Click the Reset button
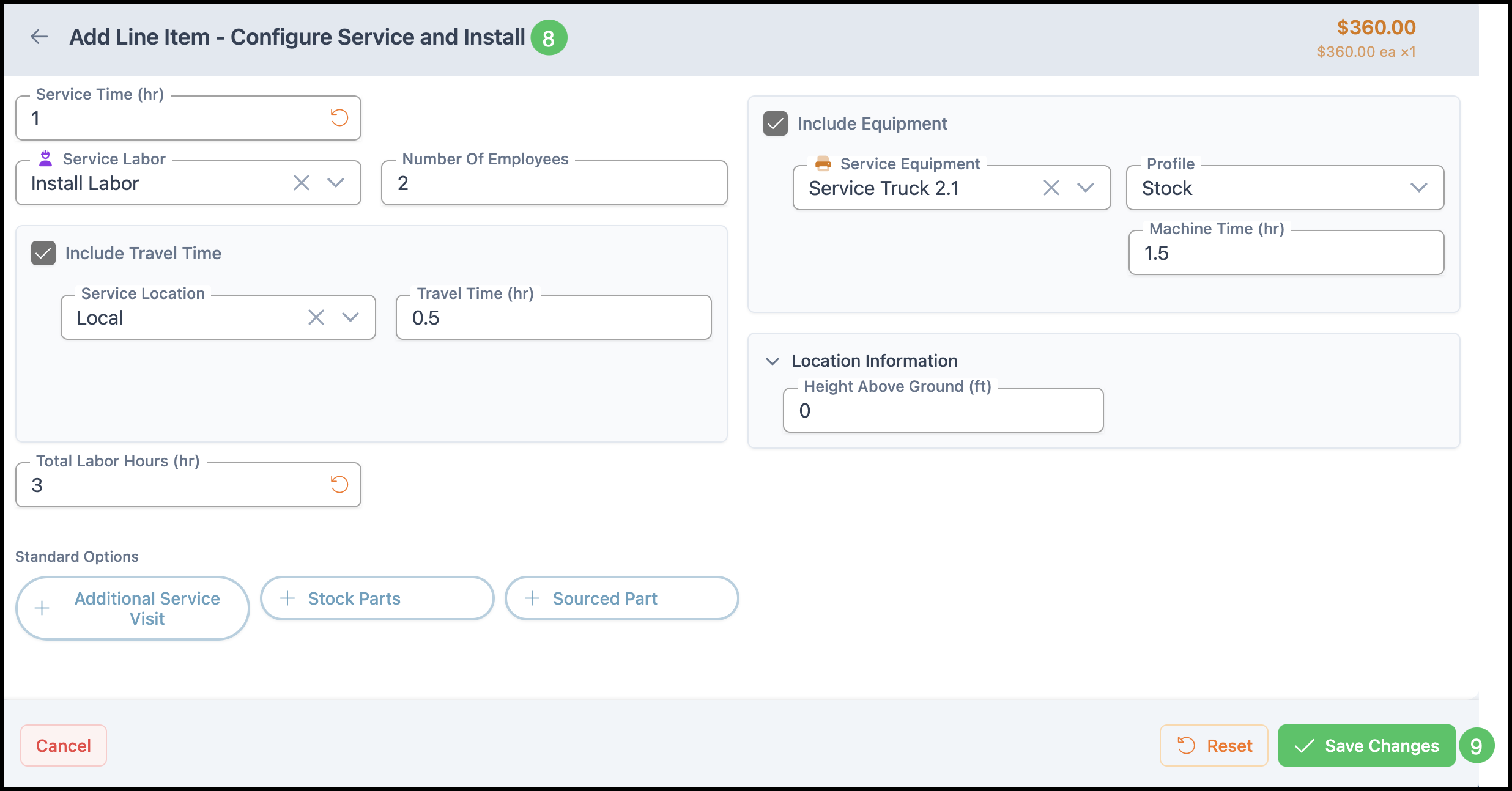This screenshot has height=791, width=1512. pyautogui.click(x=1214, y=745)
